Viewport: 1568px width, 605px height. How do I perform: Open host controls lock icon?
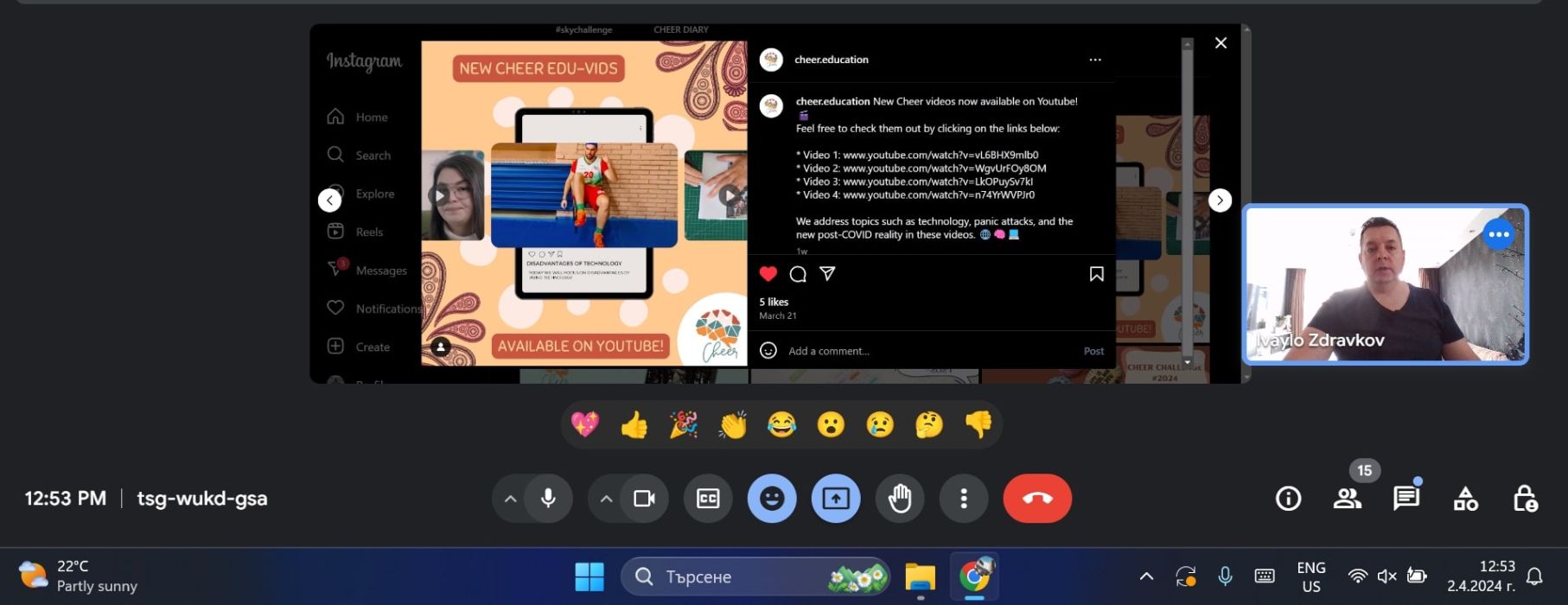1524,499
